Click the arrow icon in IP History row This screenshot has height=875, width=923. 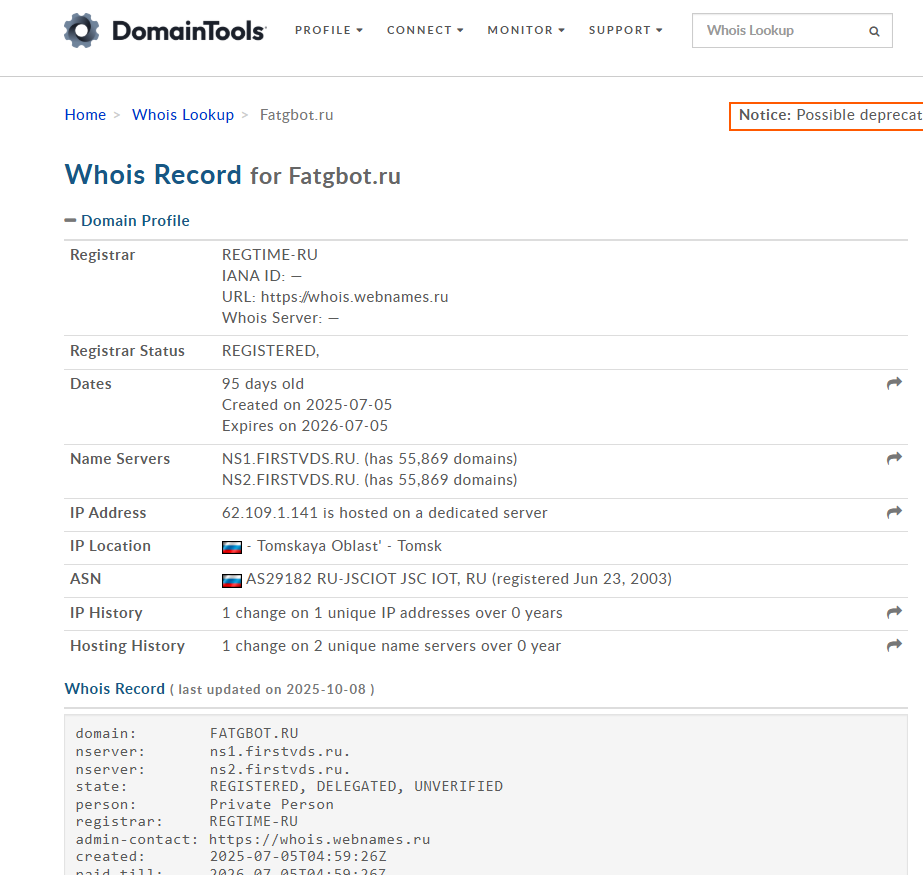[894, 613]
